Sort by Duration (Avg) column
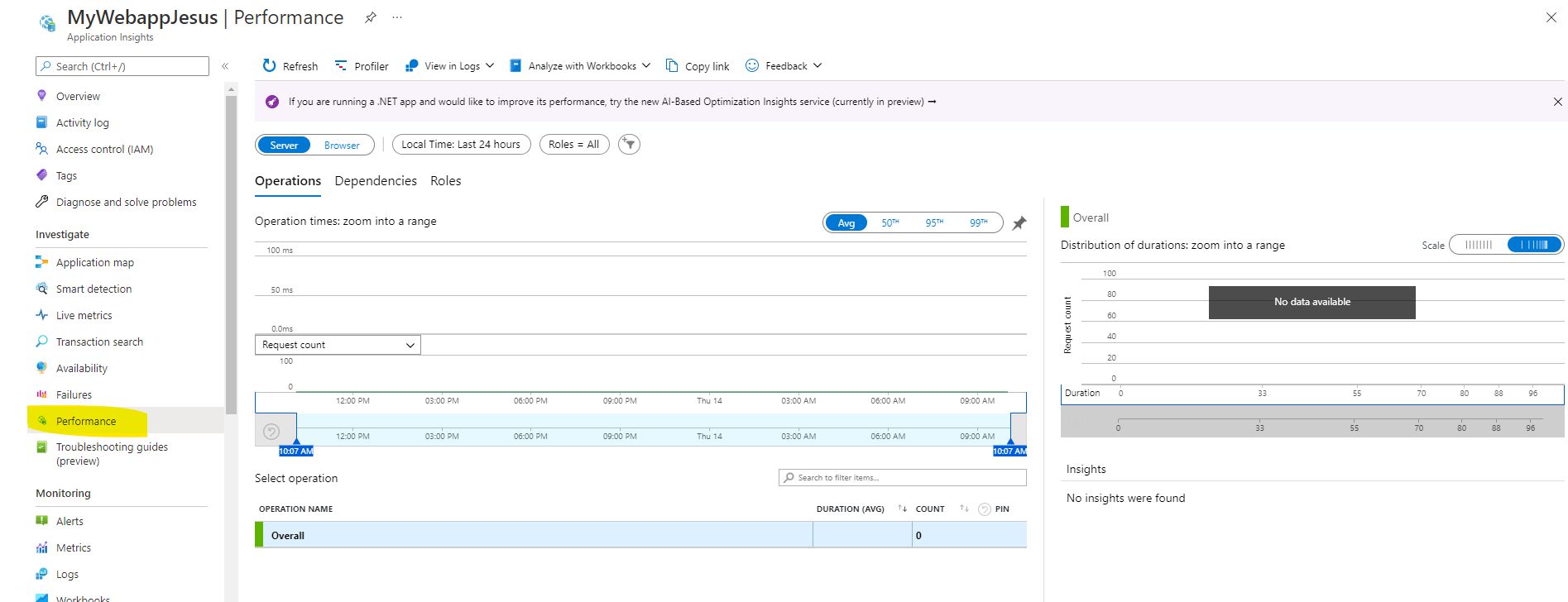 861,509
